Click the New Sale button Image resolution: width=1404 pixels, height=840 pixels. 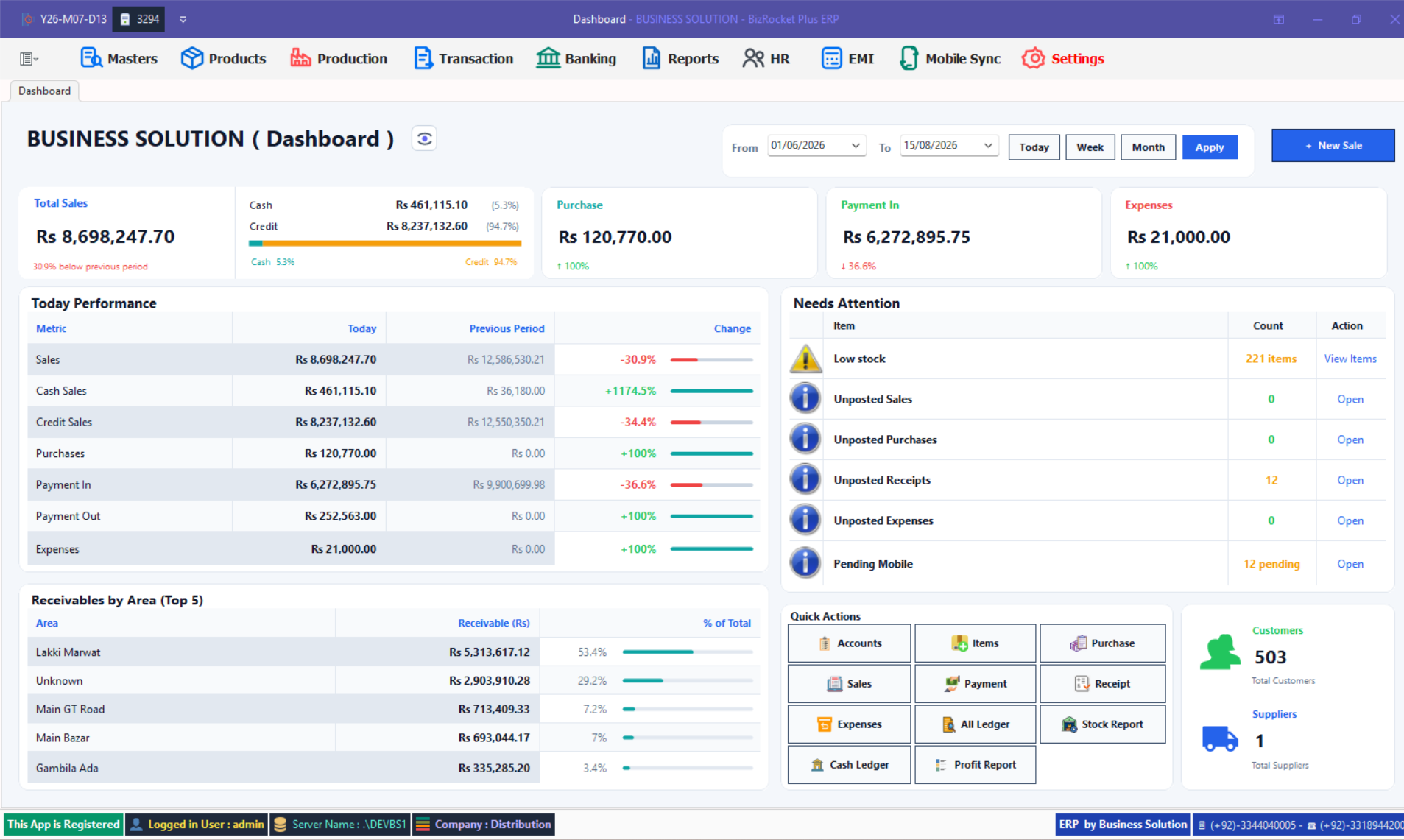(1333, 146)
